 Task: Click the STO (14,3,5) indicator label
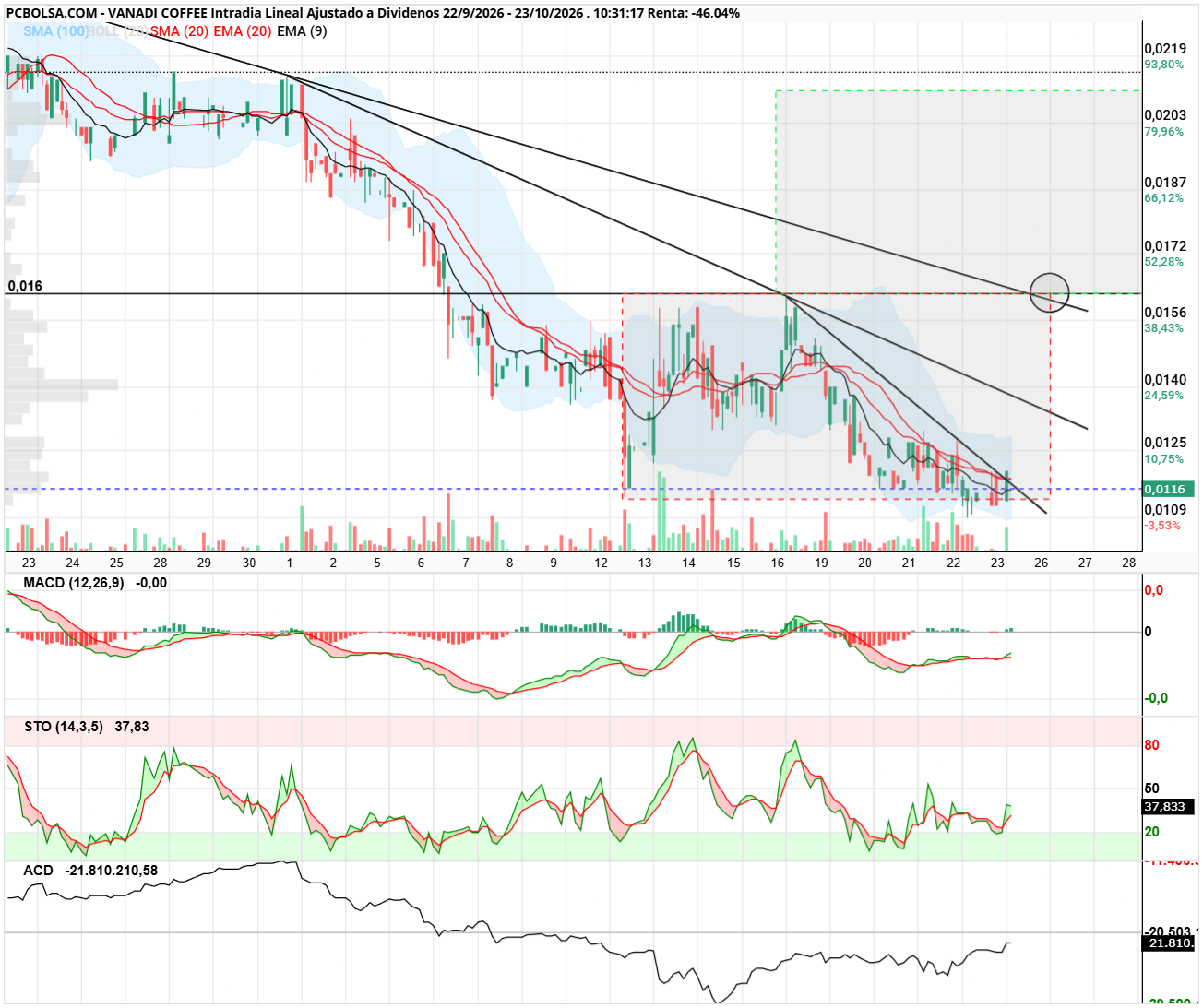point(64,727)
